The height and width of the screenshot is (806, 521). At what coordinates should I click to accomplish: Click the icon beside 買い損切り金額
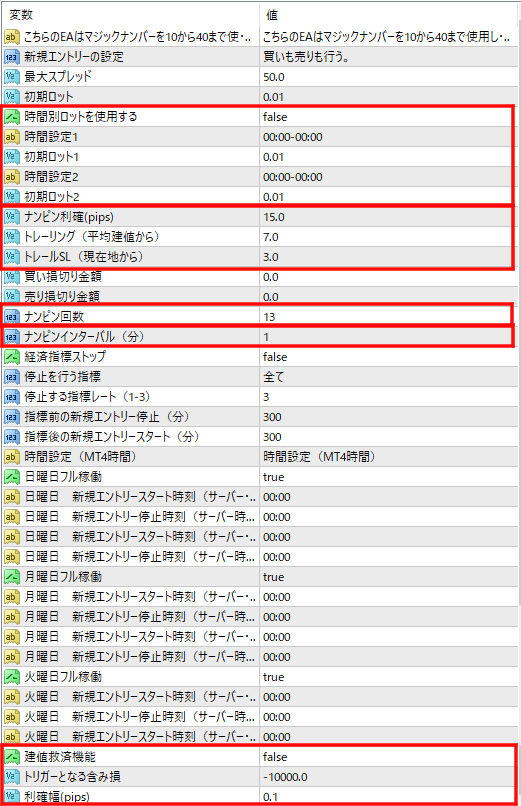tap(12, 277)
